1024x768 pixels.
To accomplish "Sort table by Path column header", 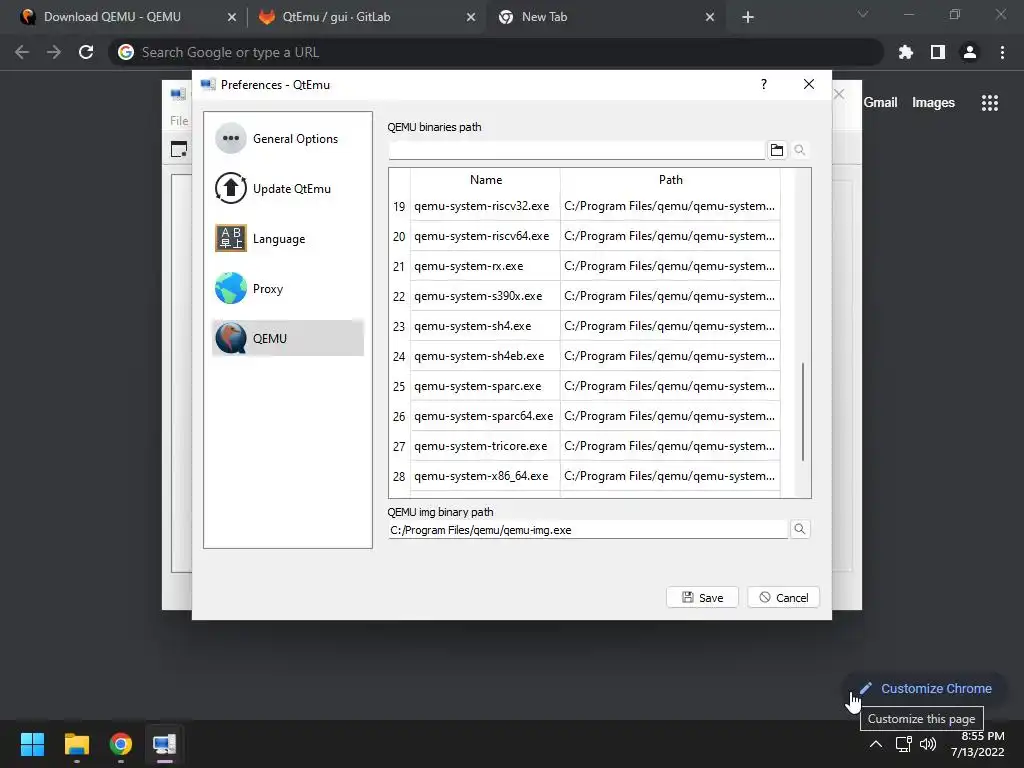I will coord(670,180).
